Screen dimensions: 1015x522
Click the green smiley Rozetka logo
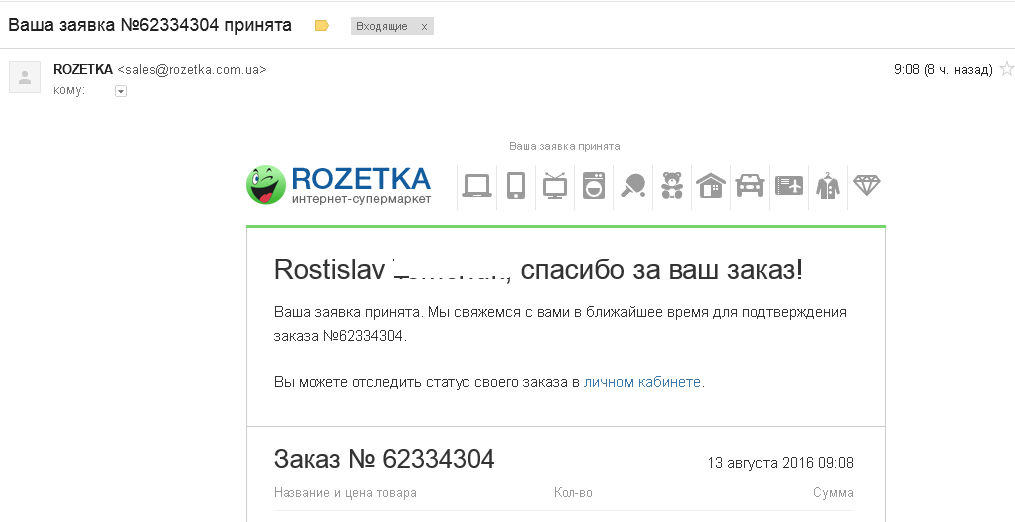pos(266,185)
